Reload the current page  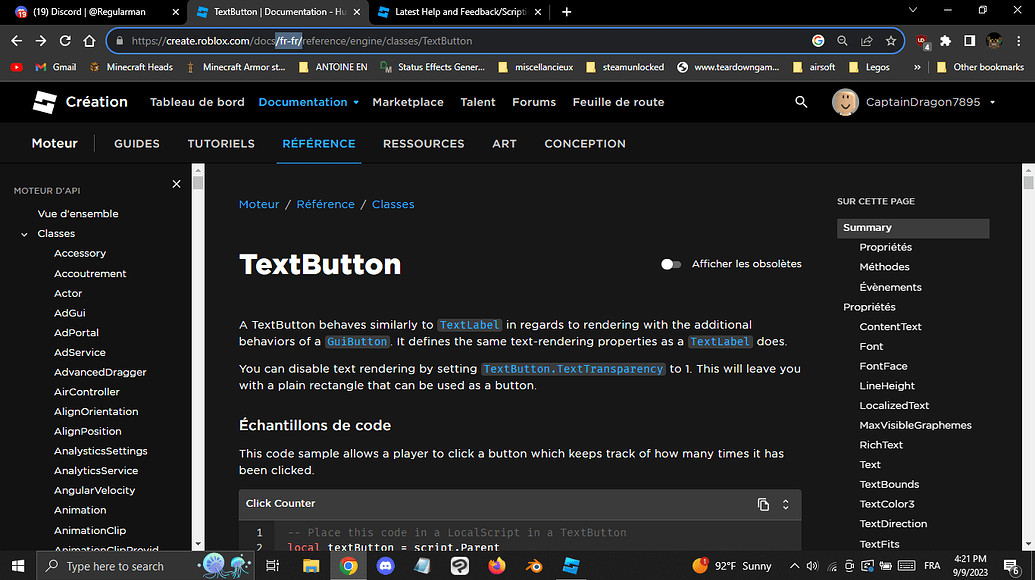64,41
